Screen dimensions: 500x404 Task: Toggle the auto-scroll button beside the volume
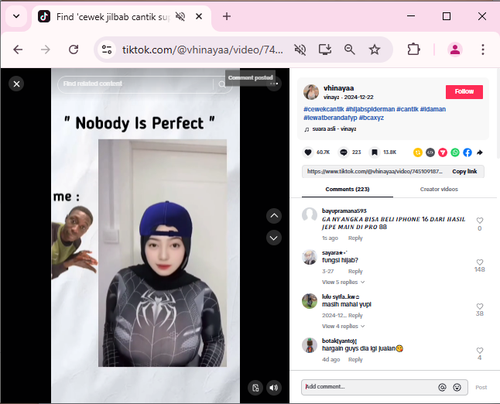click(256, 388)
